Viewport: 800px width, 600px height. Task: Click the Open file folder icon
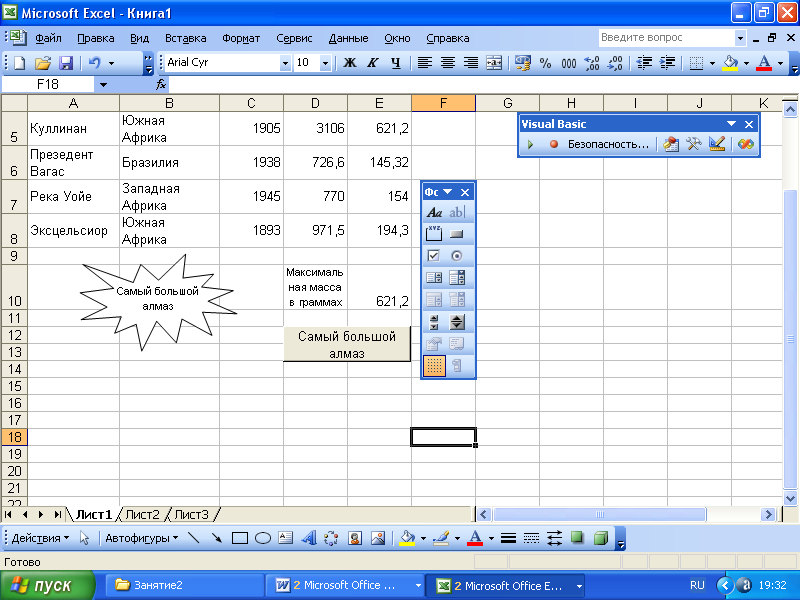[x=43, y=63]
